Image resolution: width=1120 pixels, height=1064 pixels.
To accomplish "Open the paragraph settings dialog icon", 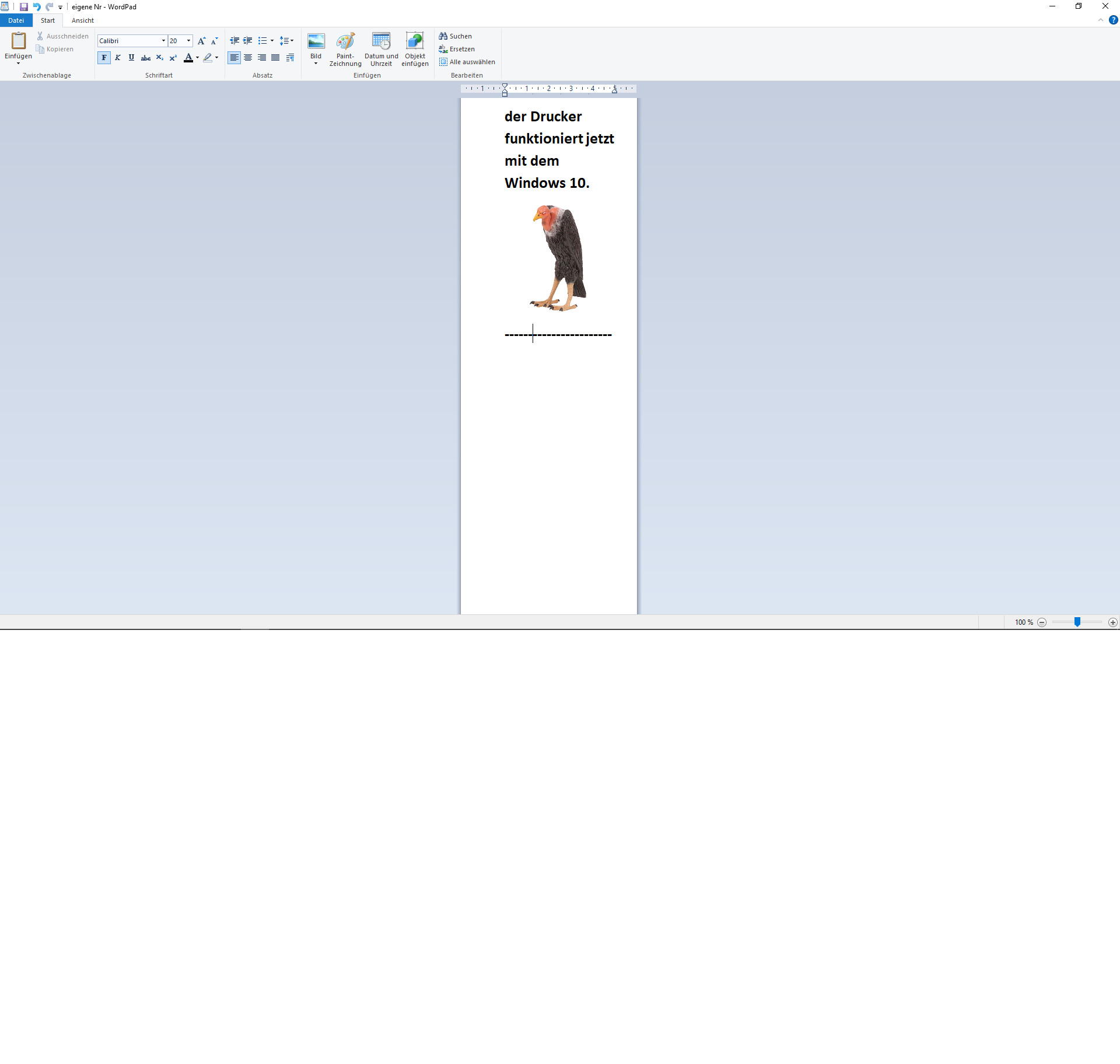I will [290, 58].
